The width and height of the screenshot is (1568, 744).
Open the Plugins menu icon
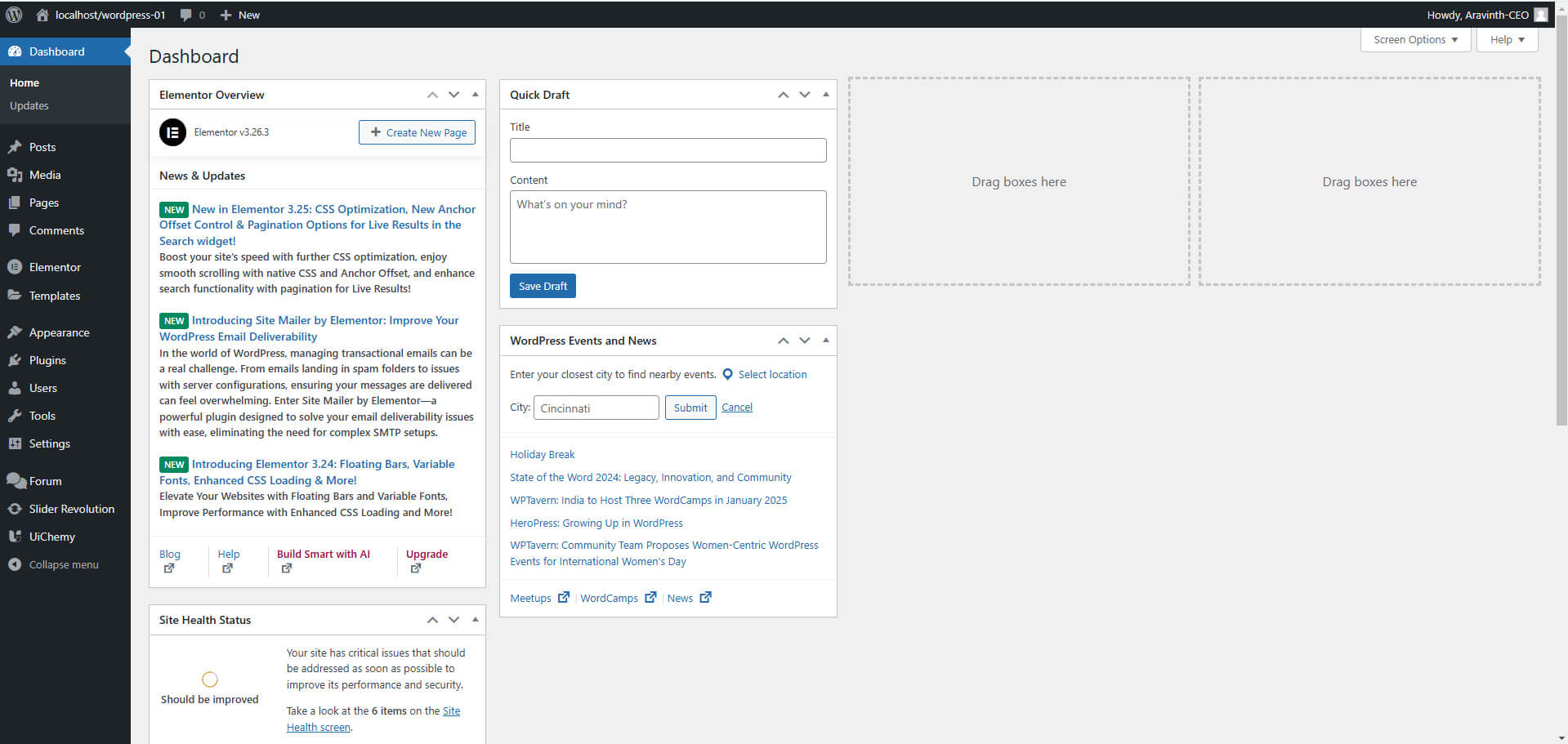(15, 360)
